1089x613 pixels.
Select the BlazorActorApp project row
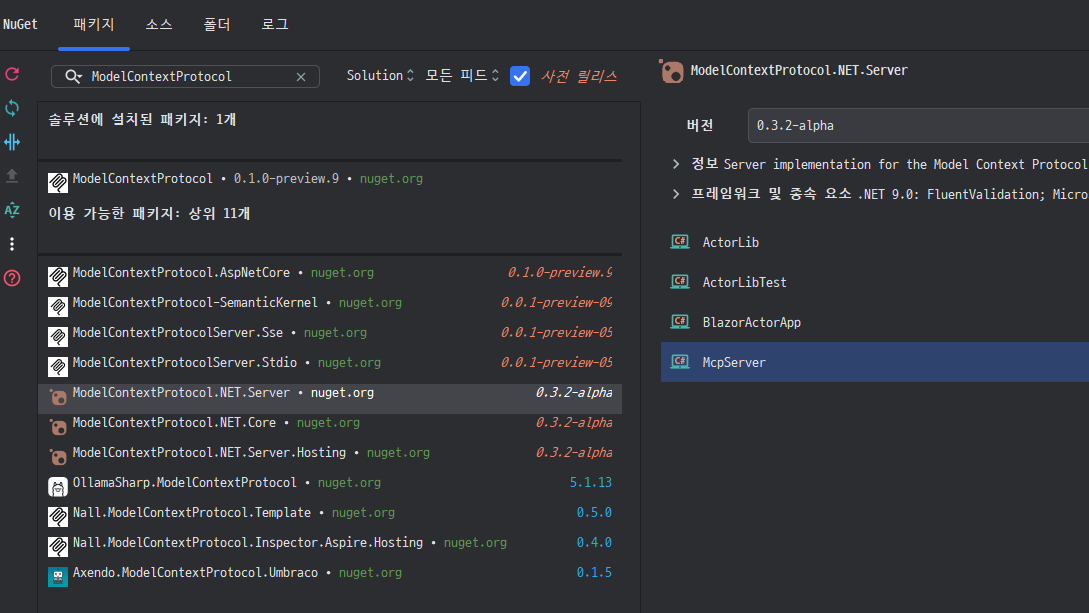pyautogui.click(x=751, y=322)
